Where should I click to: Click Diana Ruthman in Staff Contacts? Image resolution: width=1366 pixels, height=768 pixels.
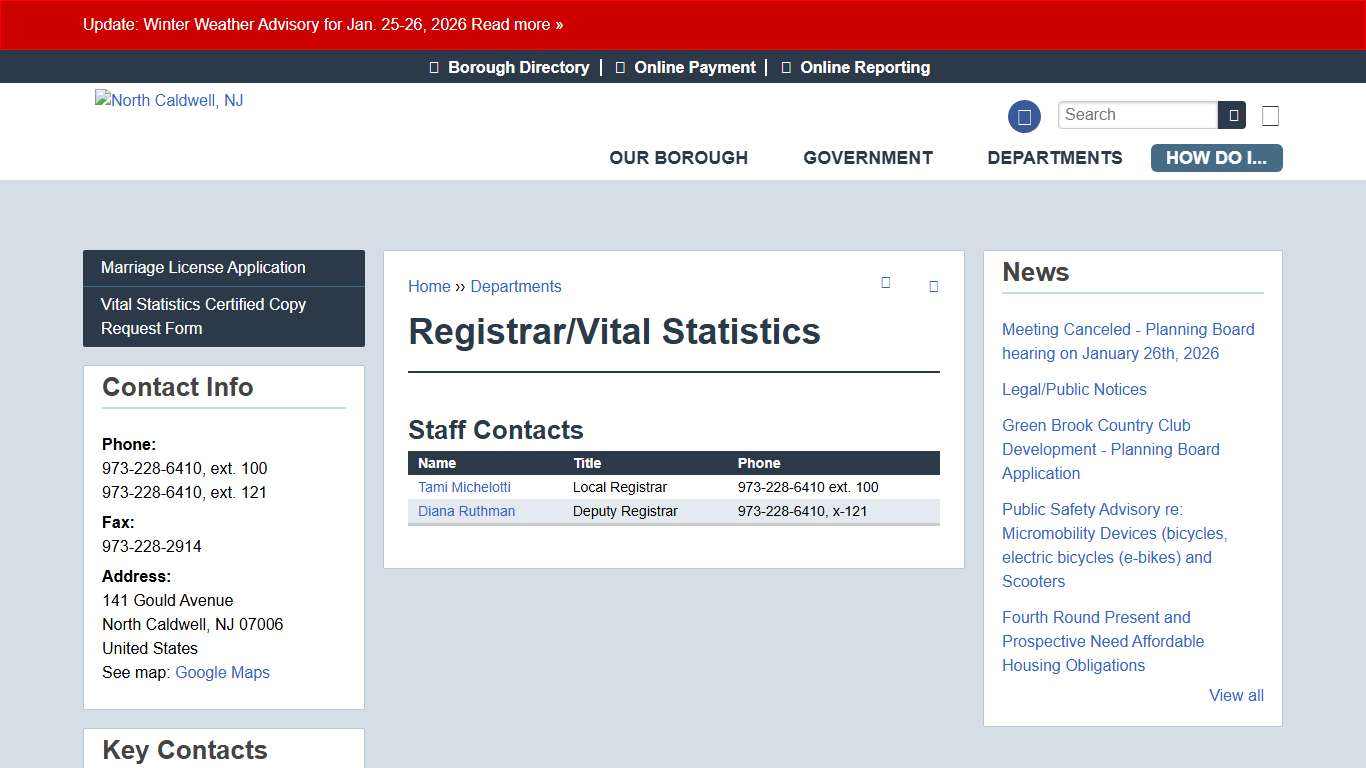pos(466,511)
